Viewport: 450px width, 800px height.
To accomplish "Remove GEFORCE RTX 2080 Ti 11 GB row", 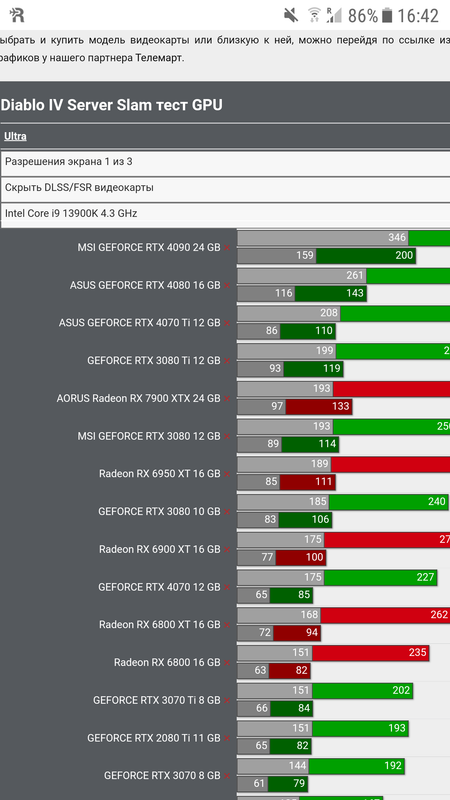I will coord(227,738).
